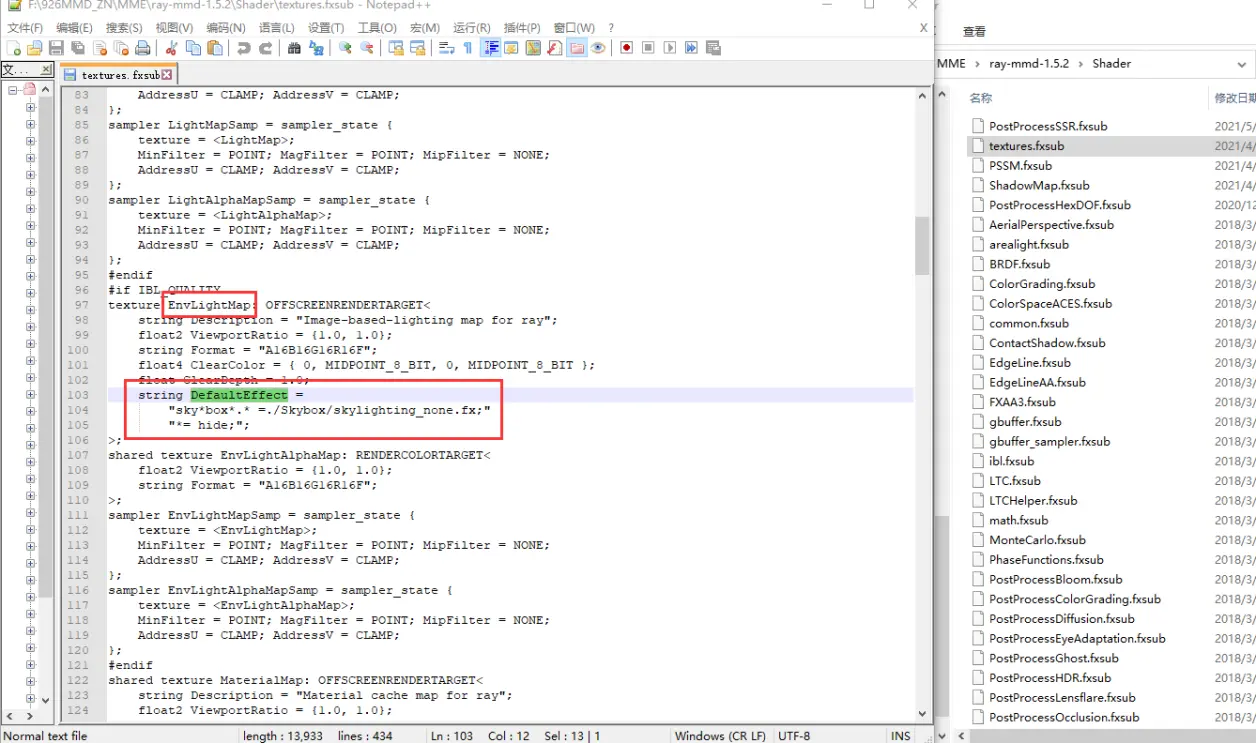The image size is (1256, 743).
Task: Open the User Defined Language dialog icon
Action: [x=511, y=48]
